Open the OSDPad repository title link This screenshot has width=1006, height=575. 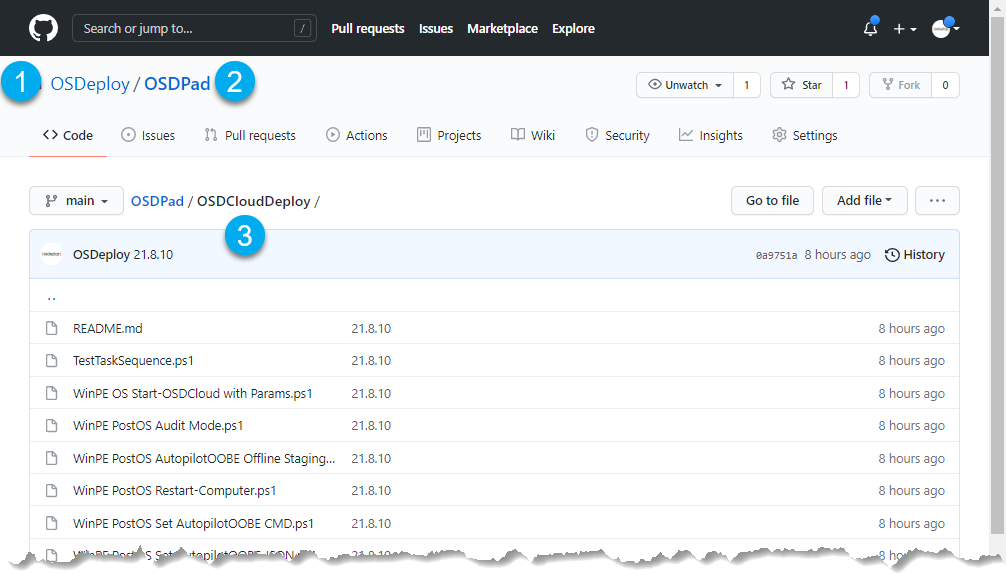(x=177, y=84)
